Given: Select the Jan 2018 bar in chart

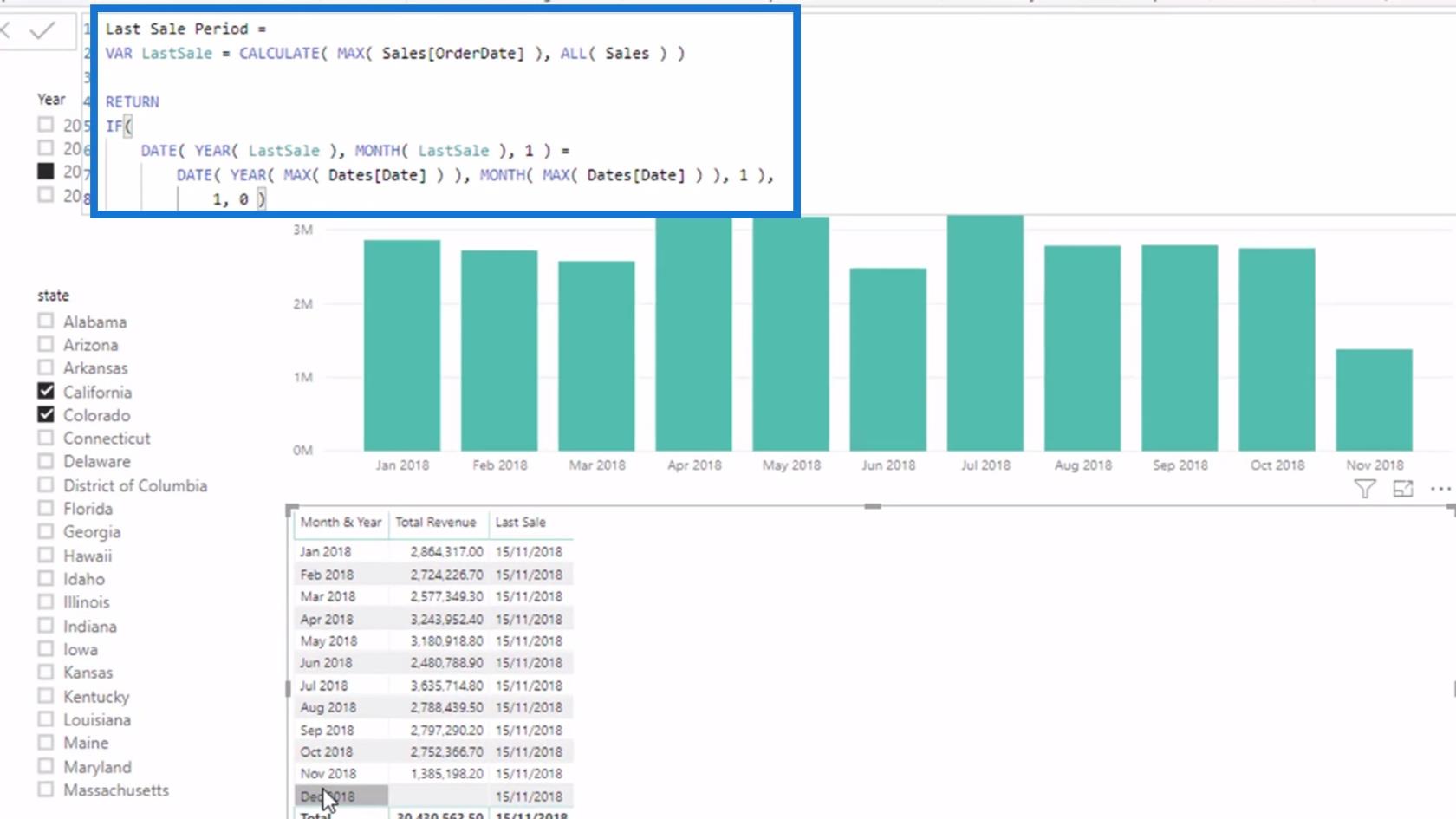Looking at the screenshot, I should pos(402,346).
